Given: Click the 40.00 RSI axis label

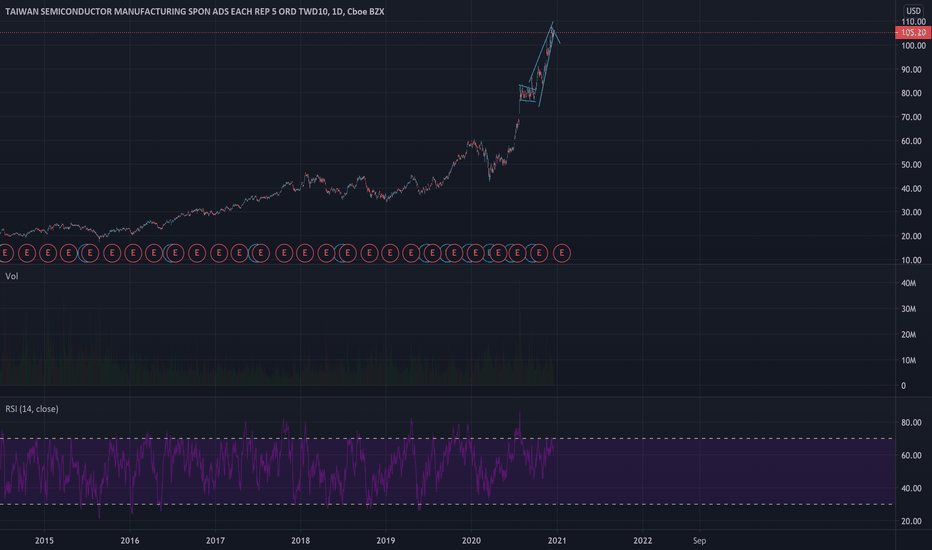Looking at the screenshot, I should pos(911,488).
